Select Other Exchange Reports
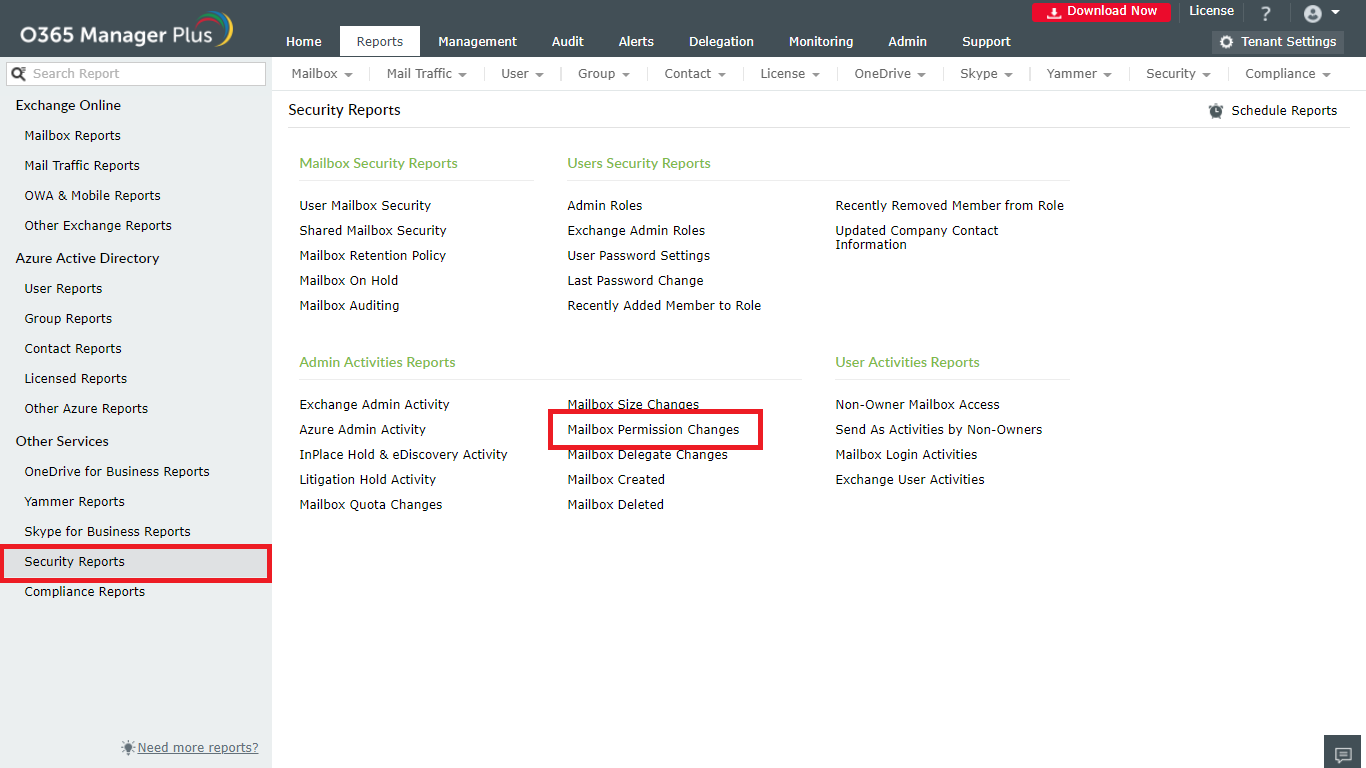This screenshot has height=768, width=1366. click(x=98, y=226)
